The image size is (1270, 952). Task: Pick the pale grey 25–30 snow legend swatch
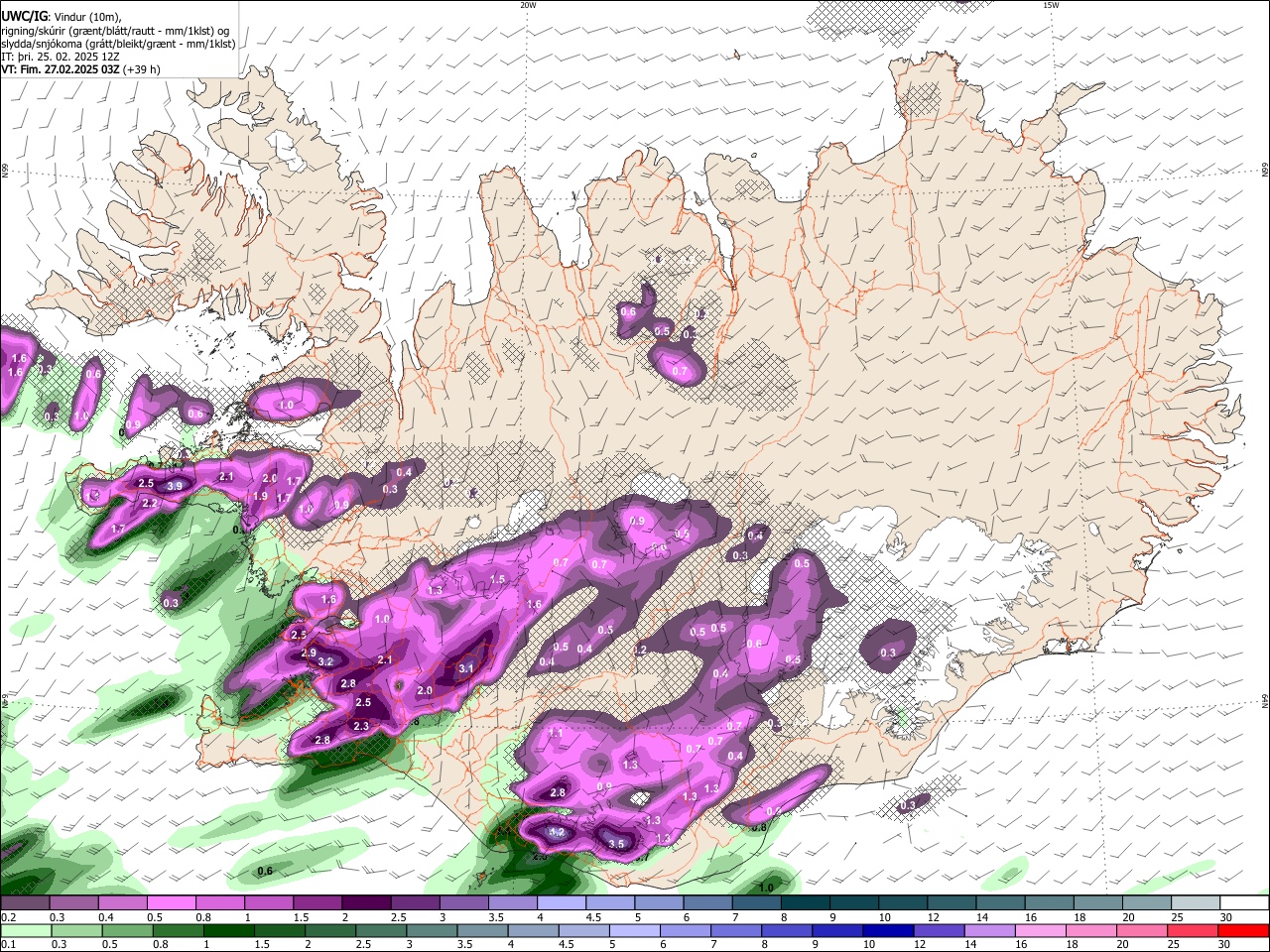[1197, 903]
